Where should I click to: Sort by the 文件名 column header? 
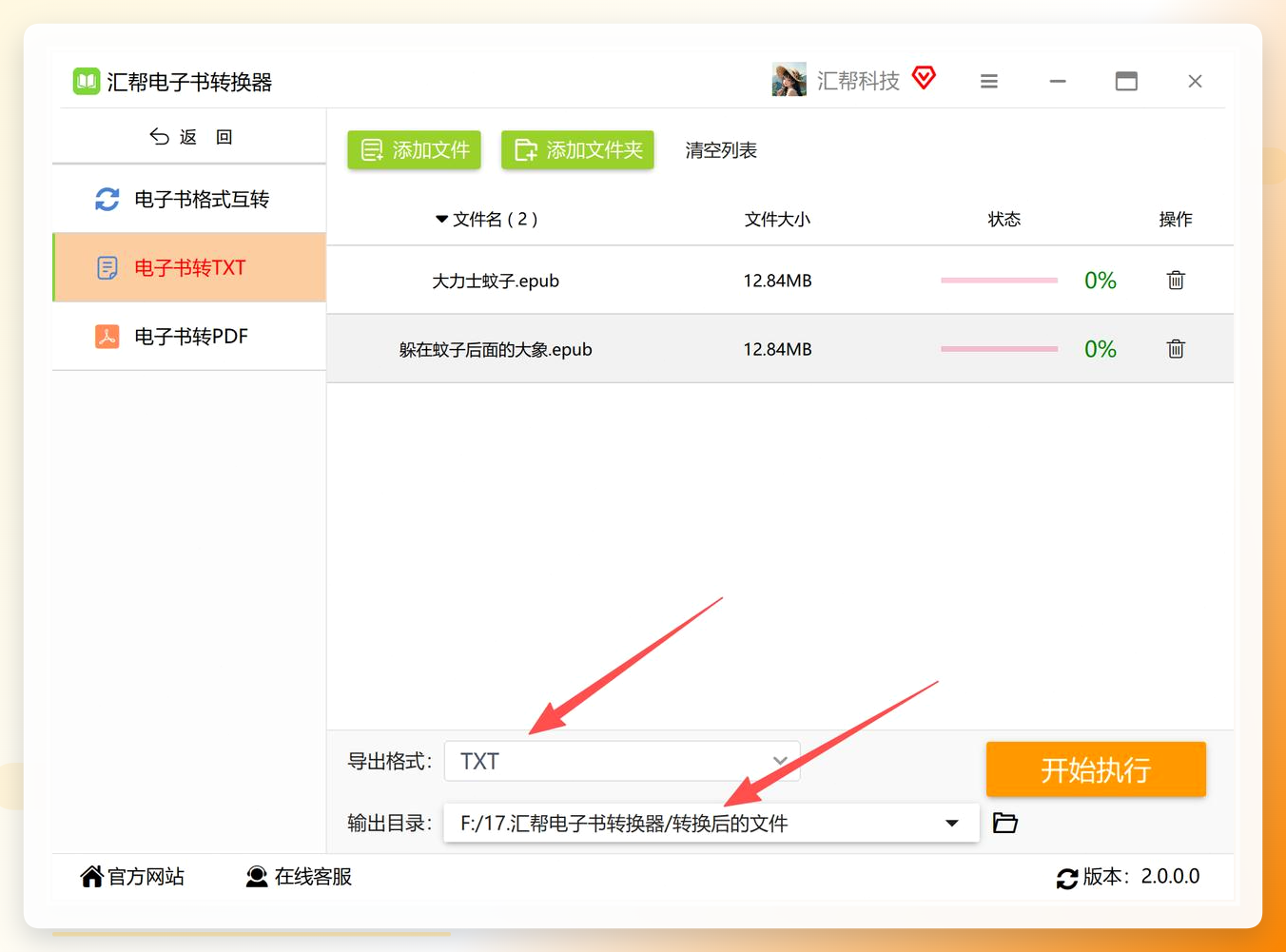[x=487, y=220]
